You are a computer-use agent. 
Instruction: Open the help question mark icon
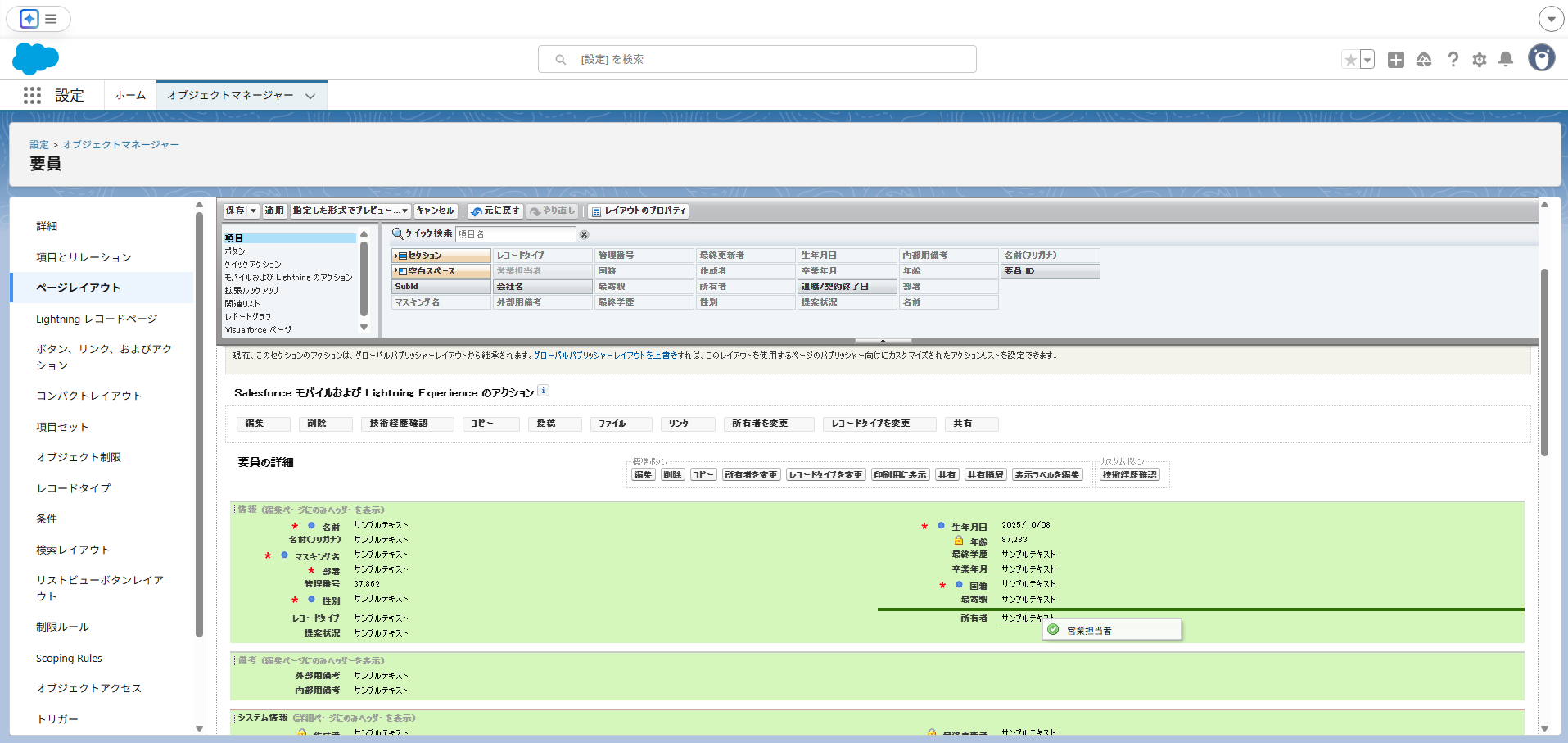point(1453,60)
